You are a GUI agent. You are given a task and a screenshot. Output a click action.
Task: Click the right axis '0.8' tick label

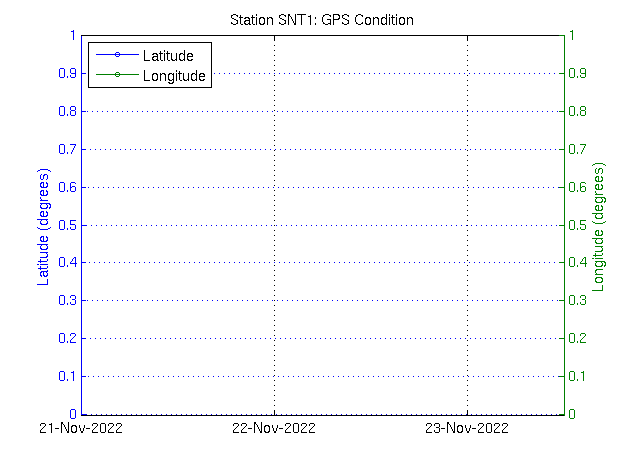pyautogui.click(x=577, y=111)
